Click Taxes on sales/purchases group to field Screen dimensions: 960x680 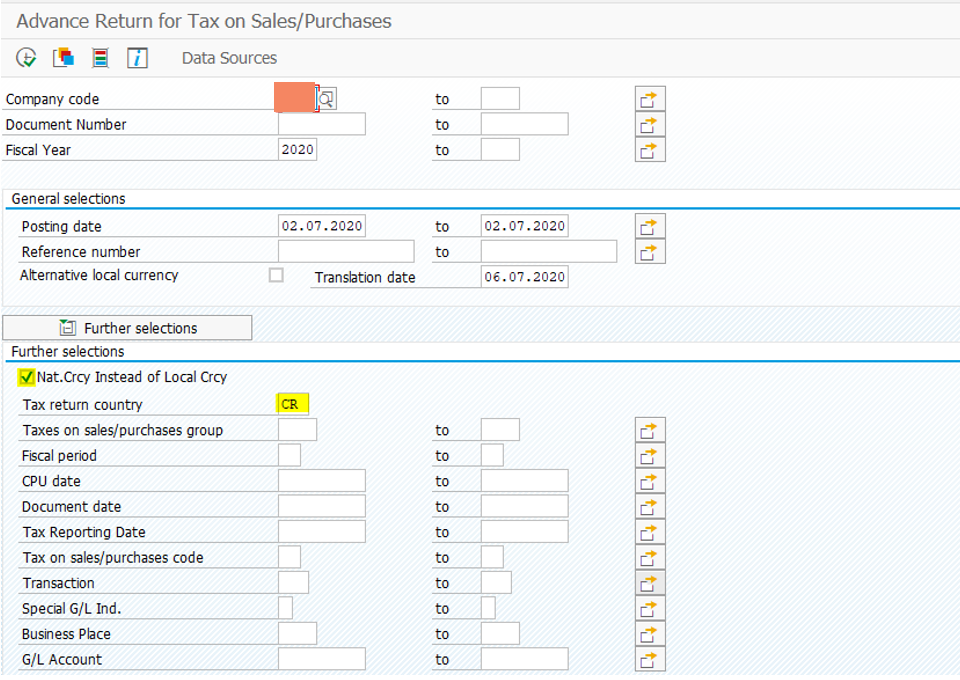point(500,430)
